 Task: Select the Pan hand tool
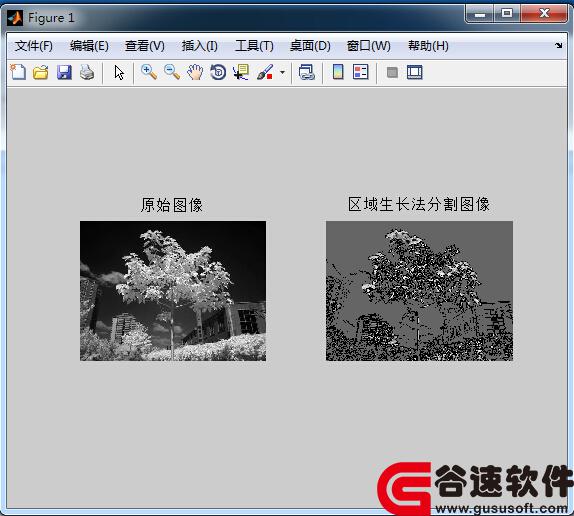click(x=195, y=72)
